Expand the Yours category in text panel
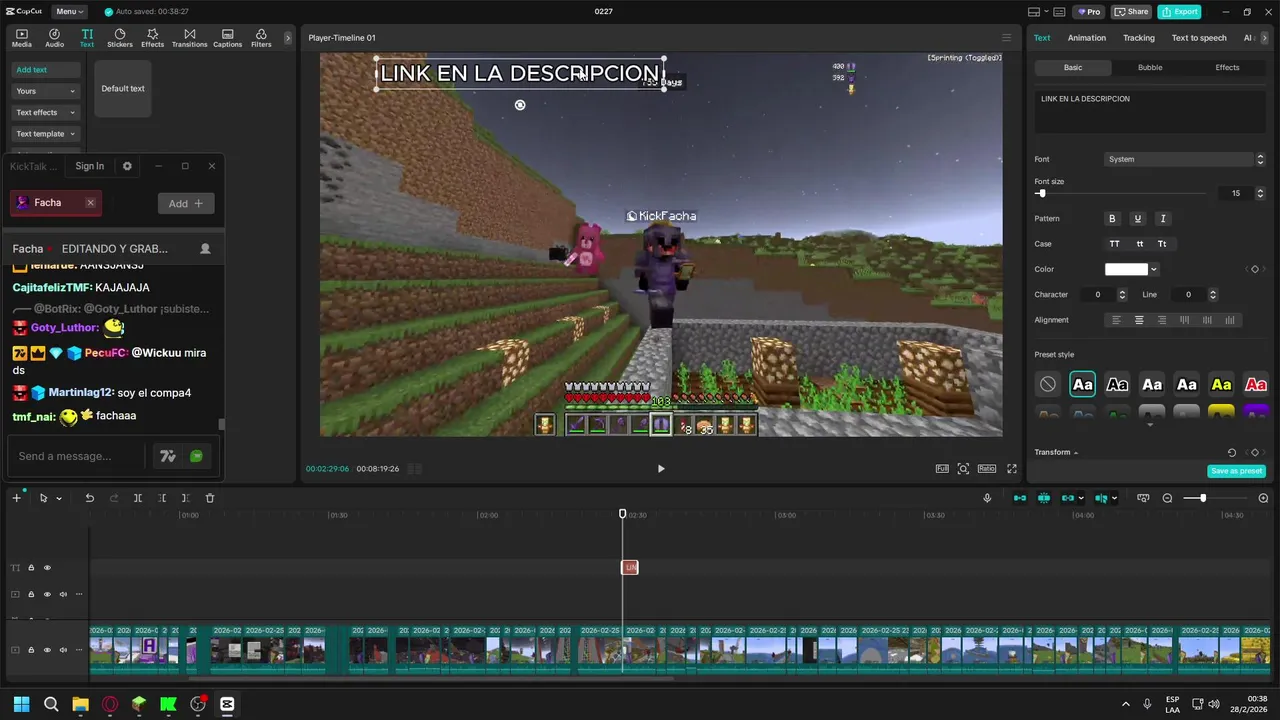This screenshot has width=1280, height=720. pos(45,91)
